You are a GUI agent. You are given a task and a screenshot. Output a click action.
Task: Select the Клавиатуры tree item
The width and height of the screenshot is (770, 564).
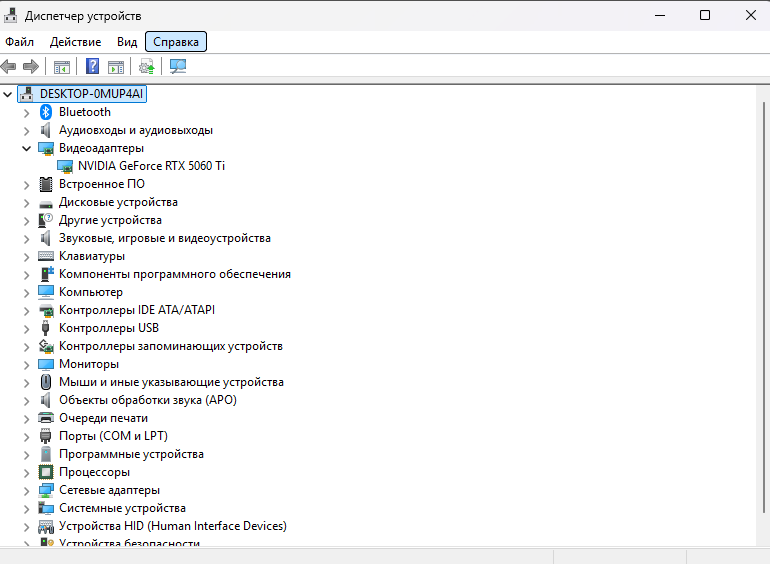tap(92, 256)
